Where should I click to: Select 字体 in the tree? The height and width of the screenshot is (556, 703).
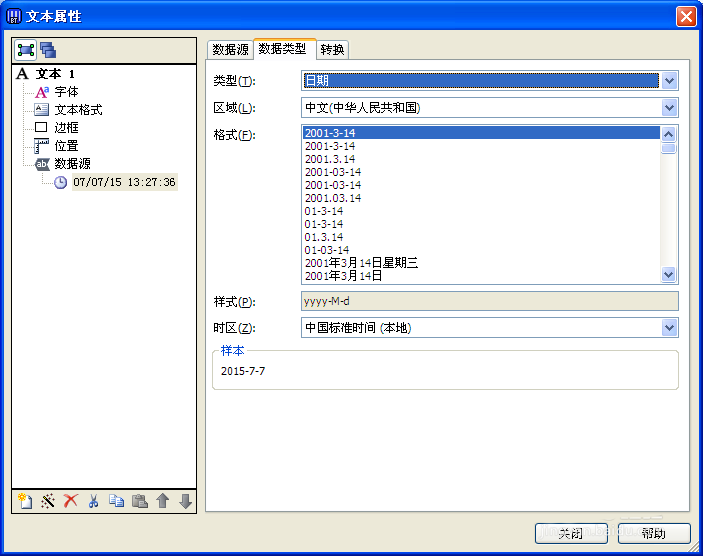pyautogui.click(x=66, y=92)
